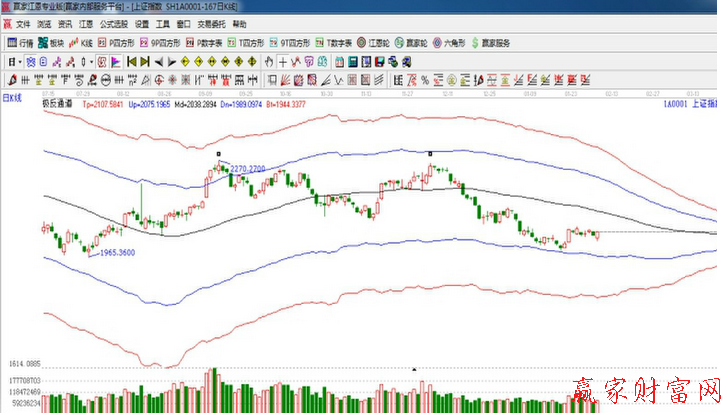This screenshot has height=415, width=727.
Task: Click the yellow skip-to-first bar icon
Action: pyautogui.click(x=131, y=61)
